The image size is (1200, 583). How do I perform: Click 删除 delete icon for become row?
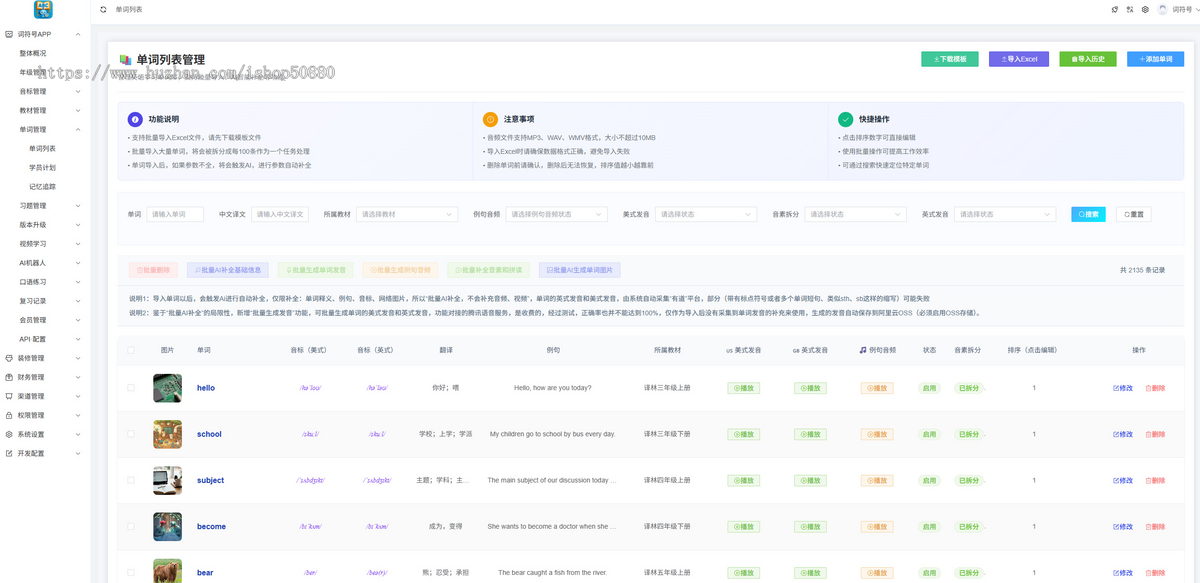coord(1155,526)
